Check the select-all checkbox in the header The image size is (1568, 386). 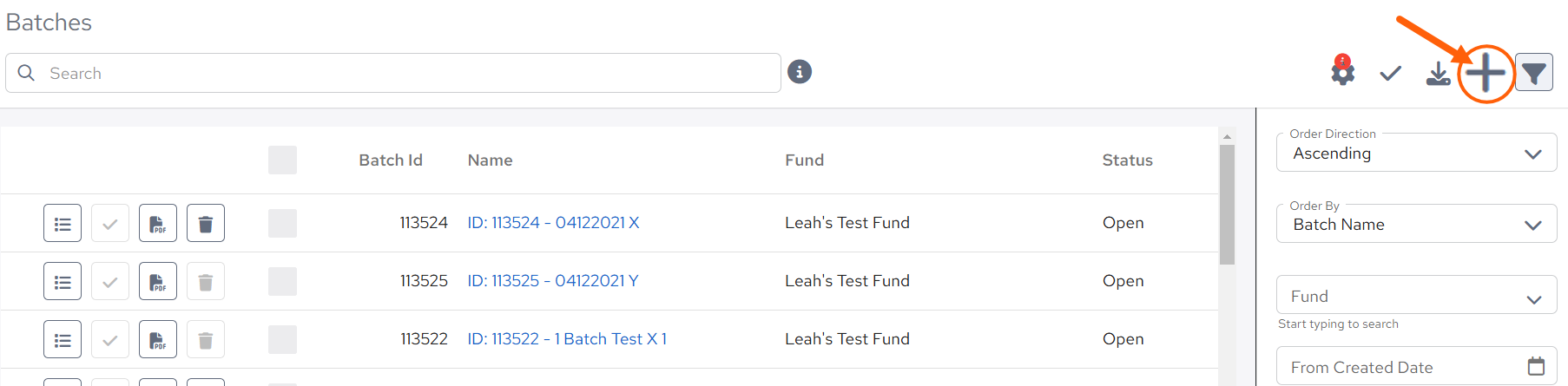(x=282, y=160)
